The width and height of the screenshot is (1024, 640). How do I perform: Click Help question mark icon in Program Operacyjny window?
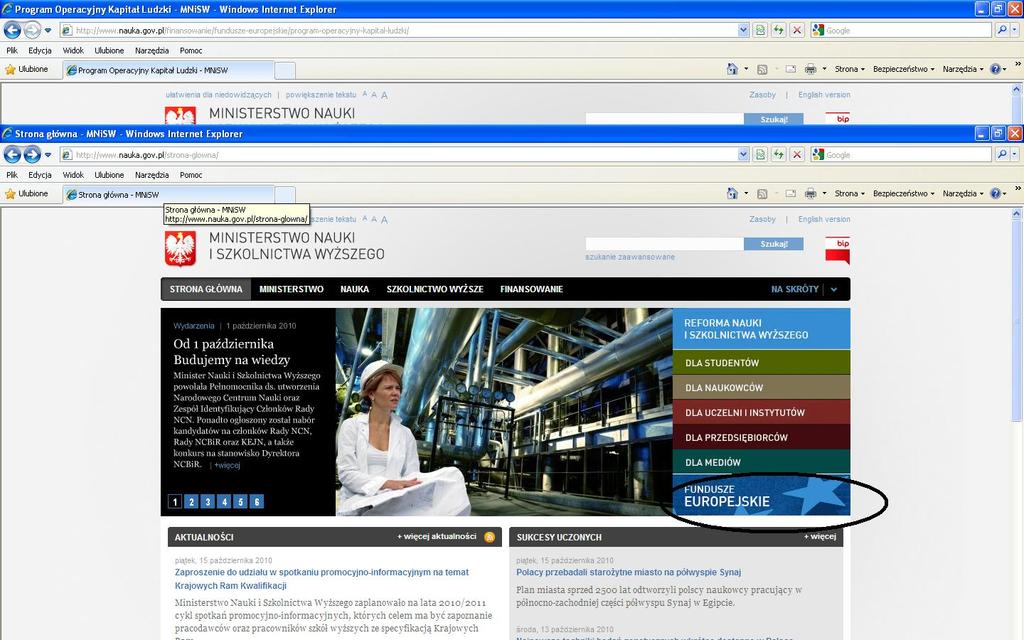pyautogui.click(x=995, y=69)
